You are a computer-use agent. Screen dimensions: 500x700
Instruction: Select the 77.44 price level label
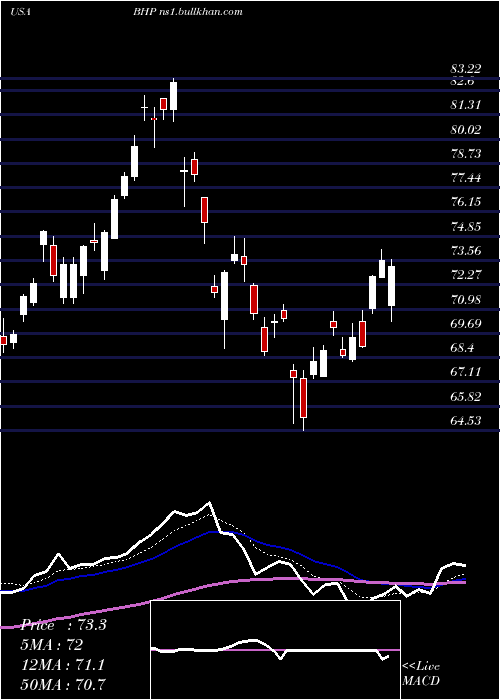(x=466, y=178)
